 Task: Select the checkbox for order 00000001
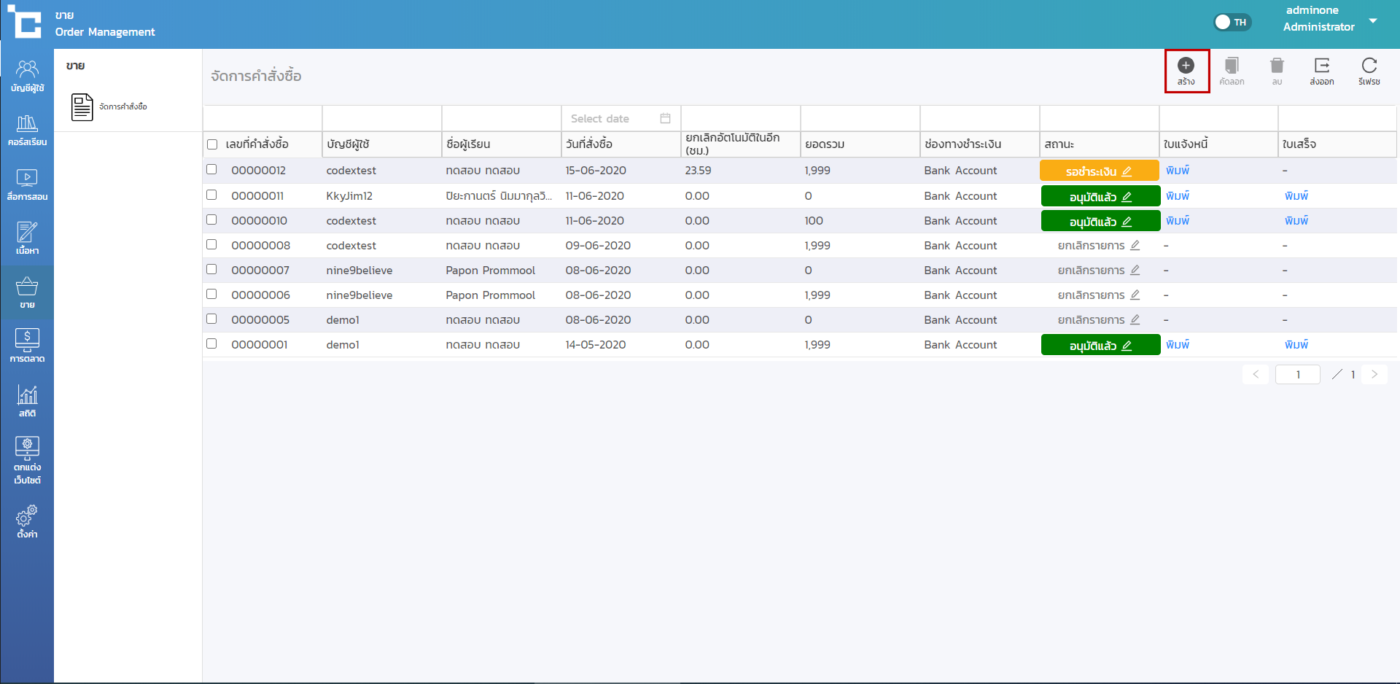click(211, 344)
